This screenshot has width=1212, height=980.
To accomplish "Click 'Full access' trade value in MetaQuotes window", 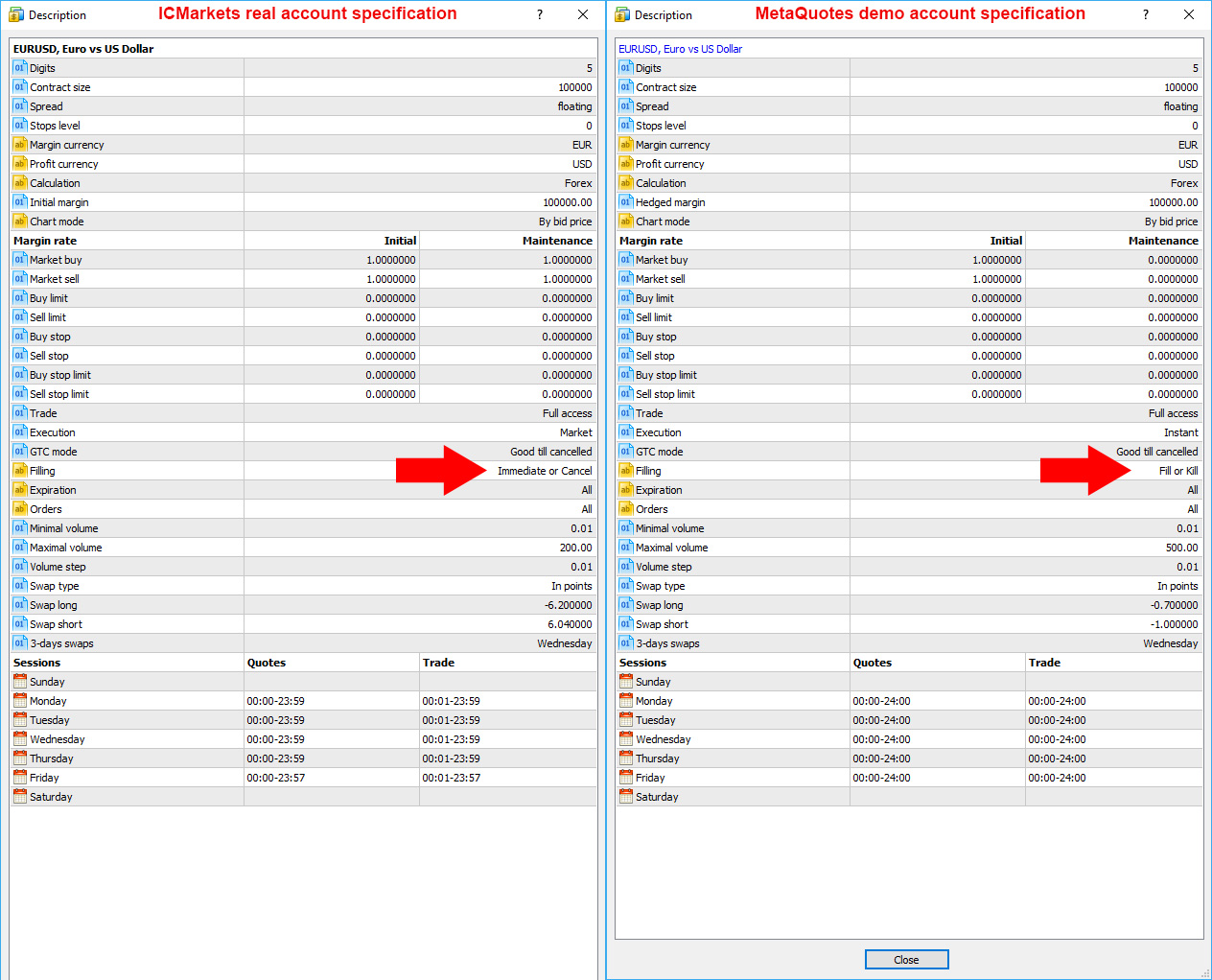I will click(1174, 413).
